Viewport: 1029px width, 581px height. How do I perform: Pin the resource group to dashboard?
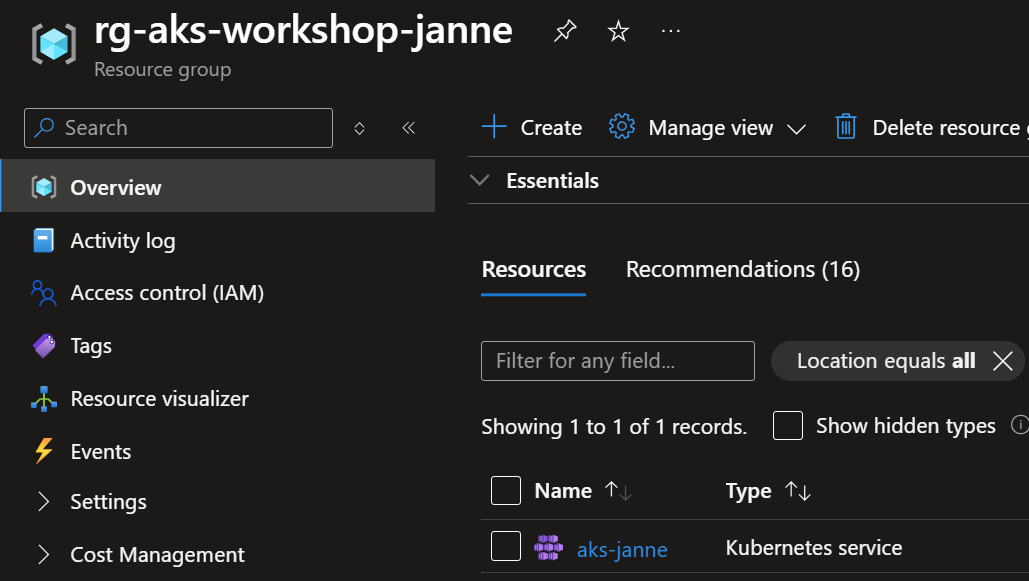click(564, 31)
